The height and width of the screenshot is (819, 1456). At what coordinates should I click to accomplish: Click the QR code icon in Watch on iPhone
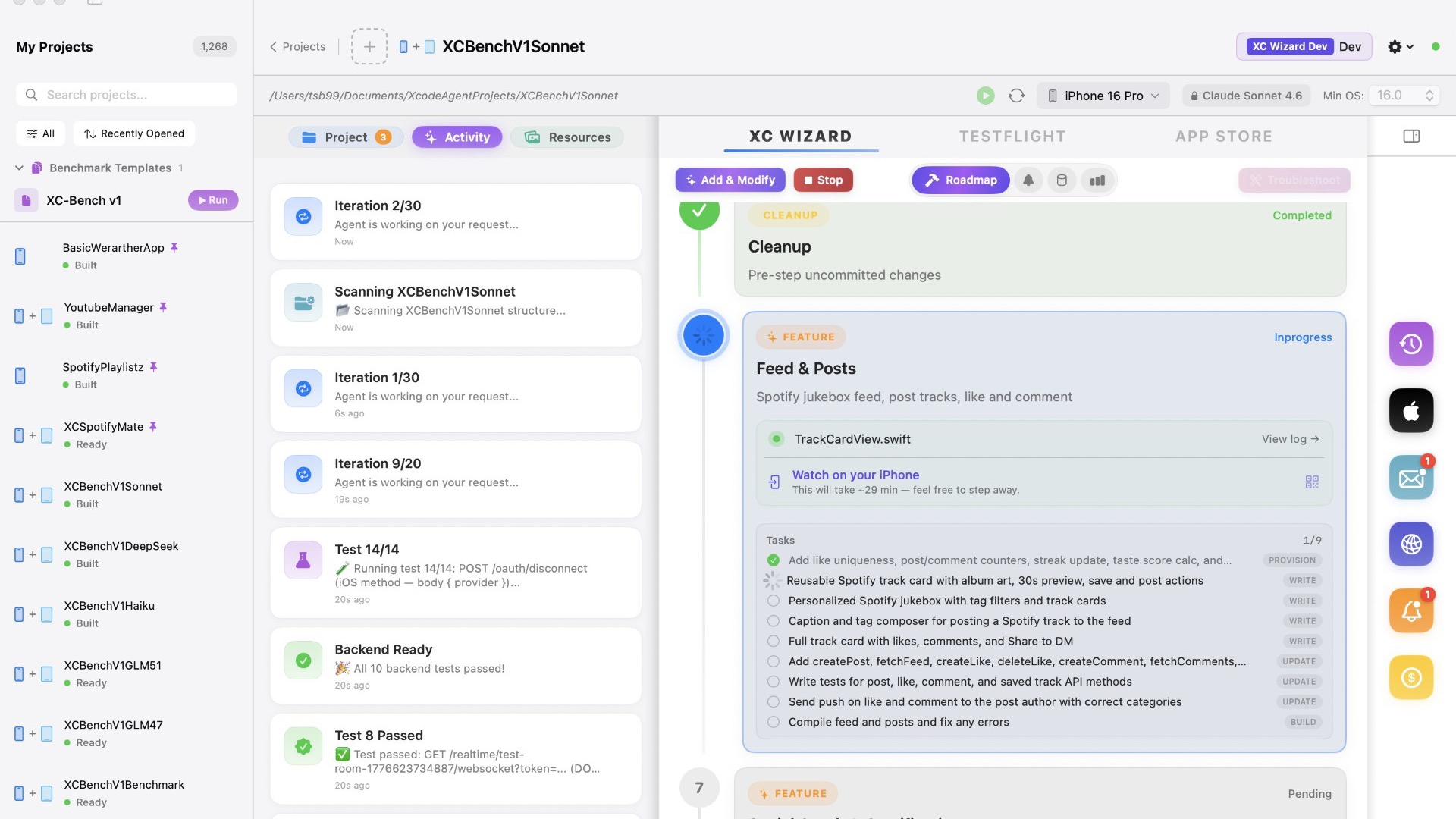click(x=1312, y=482)
